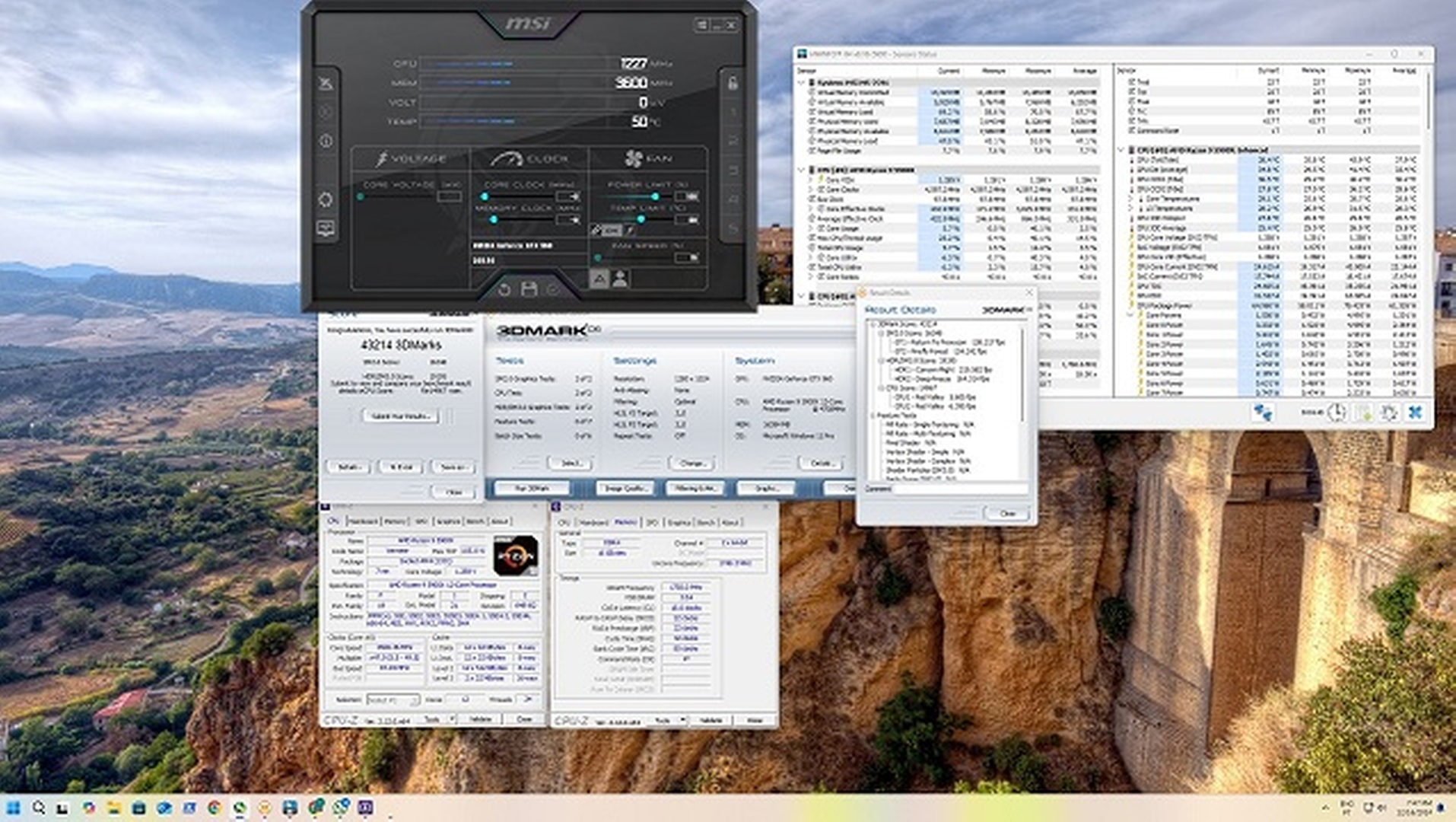The width and height of the screenshot is (1456, 822).
Task: Open taskbar Search icon
Action: click(38, 808)
